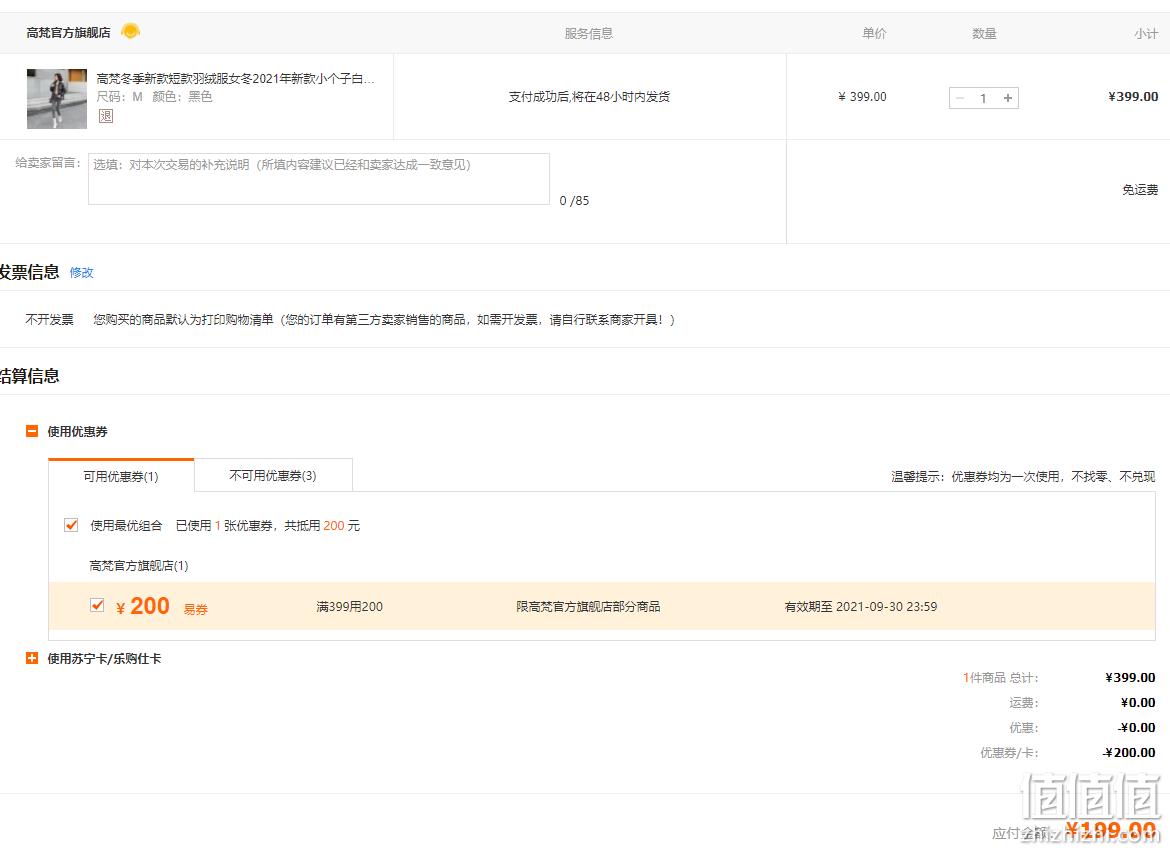Open the 高梵冬季新款短款羽绒服 product title
This screenshot has height=852, width=1170.
pyautogui.click(x=236, y=78)
